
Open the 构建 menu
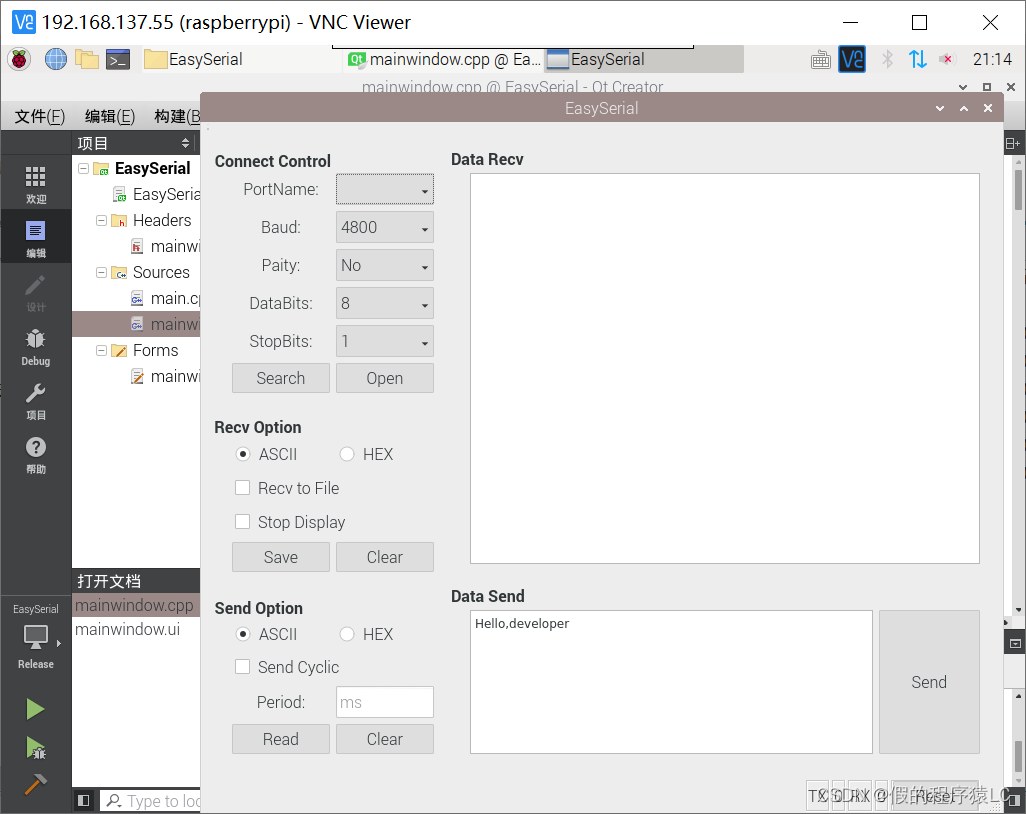(x=177, y=116)
